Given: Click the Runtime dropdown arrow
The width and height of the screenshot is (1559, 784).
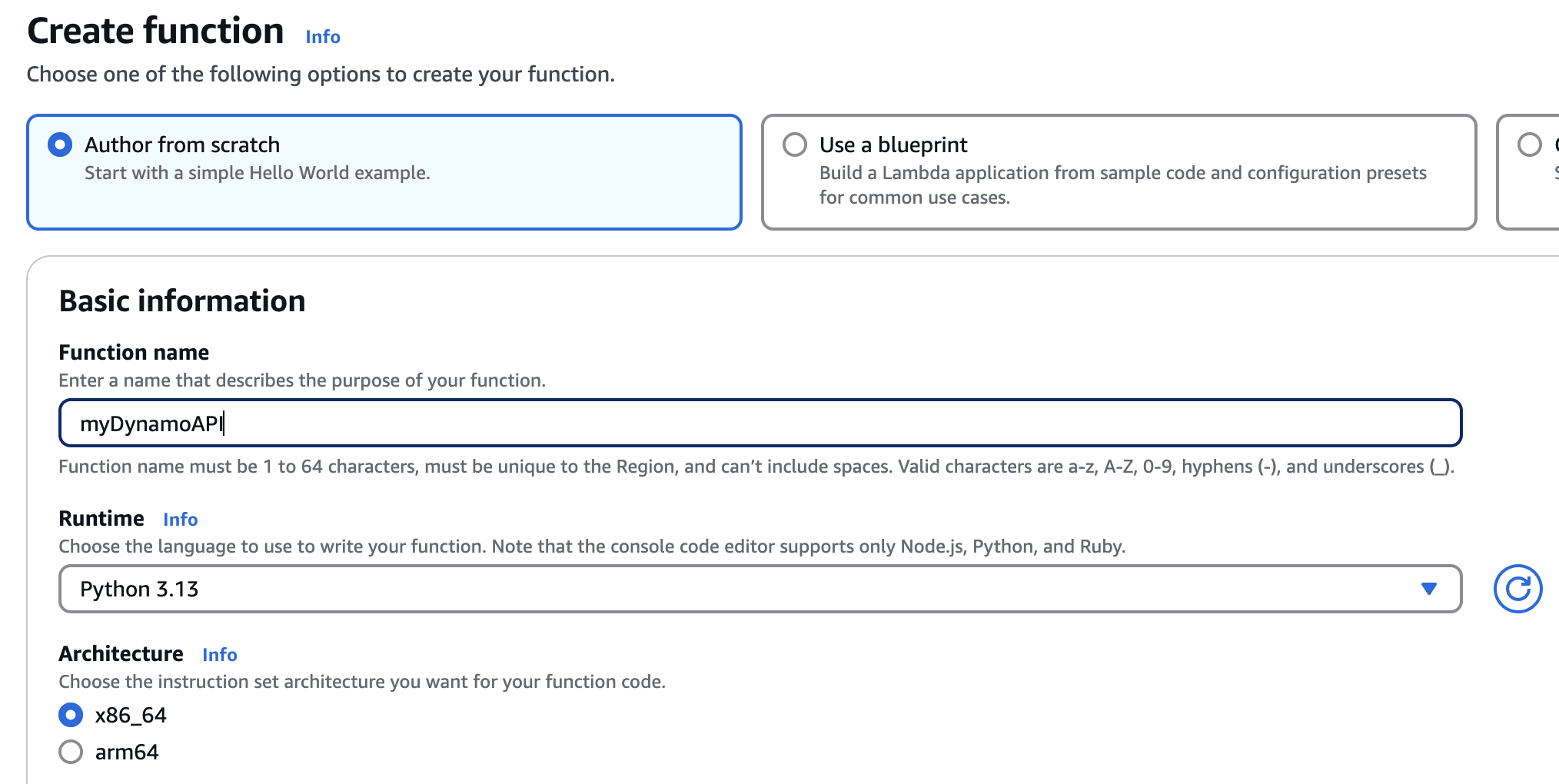Looking at the screenshot, I should tap(1429, 588).
